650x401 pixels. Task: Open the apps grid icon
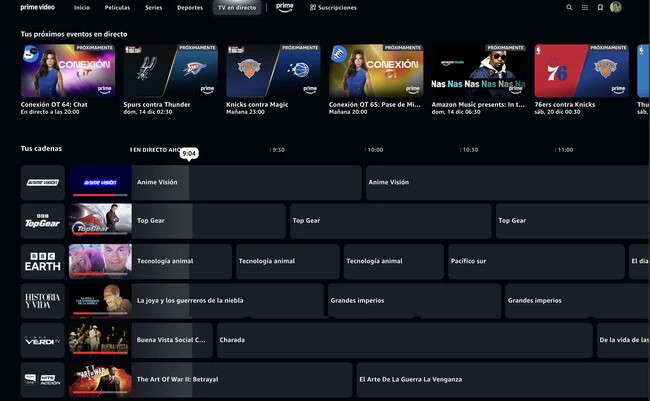[x=584, y=7]
